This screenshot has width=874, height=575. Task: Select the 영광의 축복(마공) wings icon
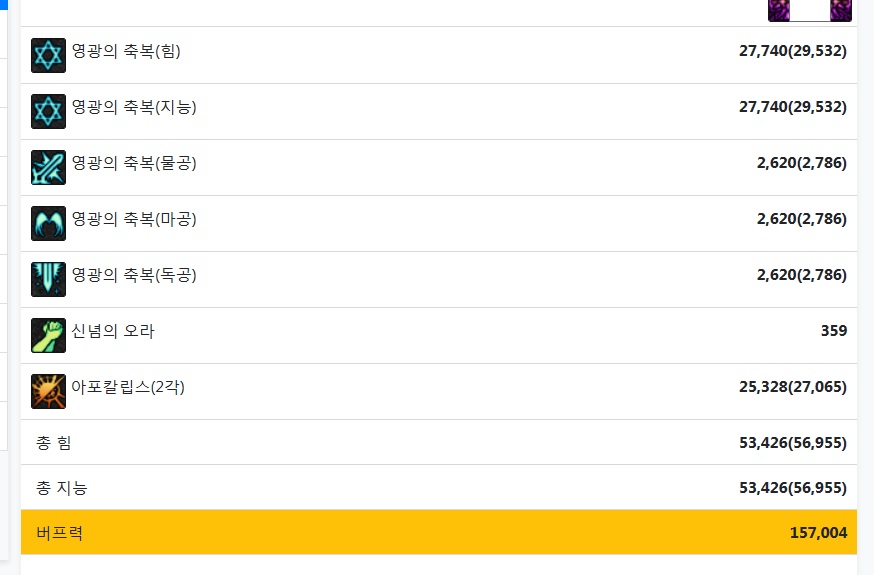(48, 223)
